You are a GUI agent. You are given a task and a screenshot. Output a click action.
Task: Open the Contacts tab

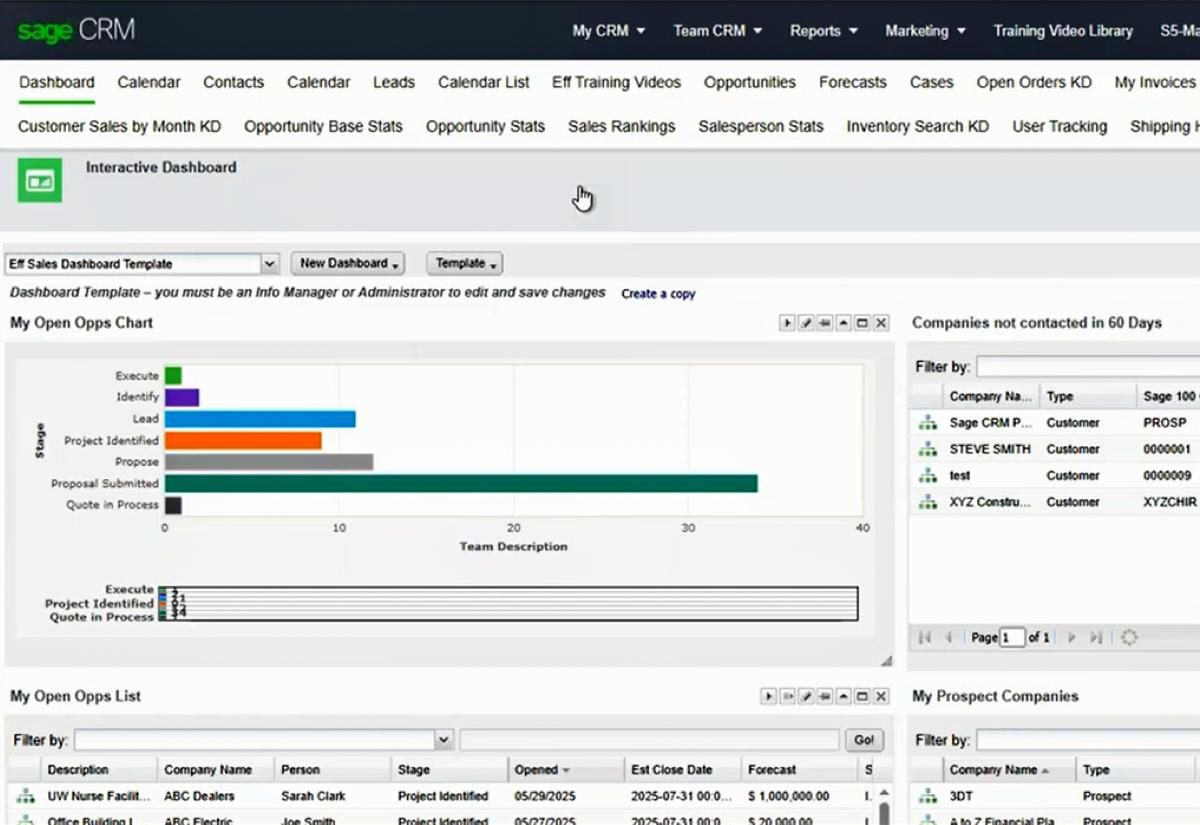pyautogui.click(x=233, y=83)
